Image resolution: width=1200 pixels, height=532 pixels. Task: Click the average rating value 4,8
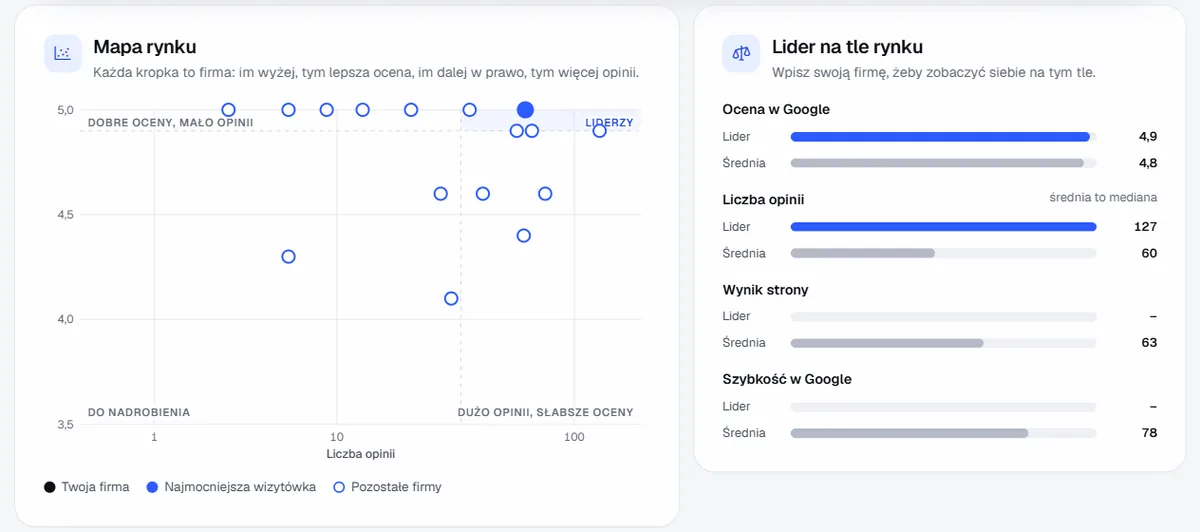click(1148, 163)
